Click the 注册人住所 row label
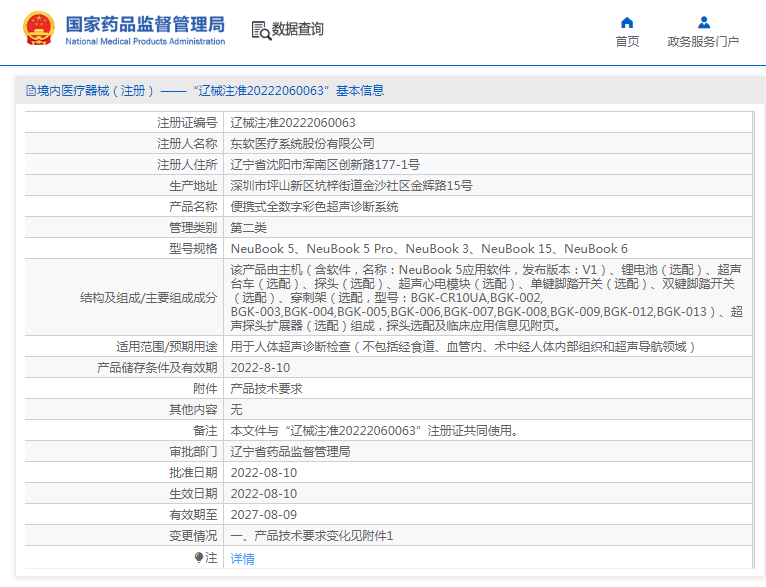 (187, 165)
